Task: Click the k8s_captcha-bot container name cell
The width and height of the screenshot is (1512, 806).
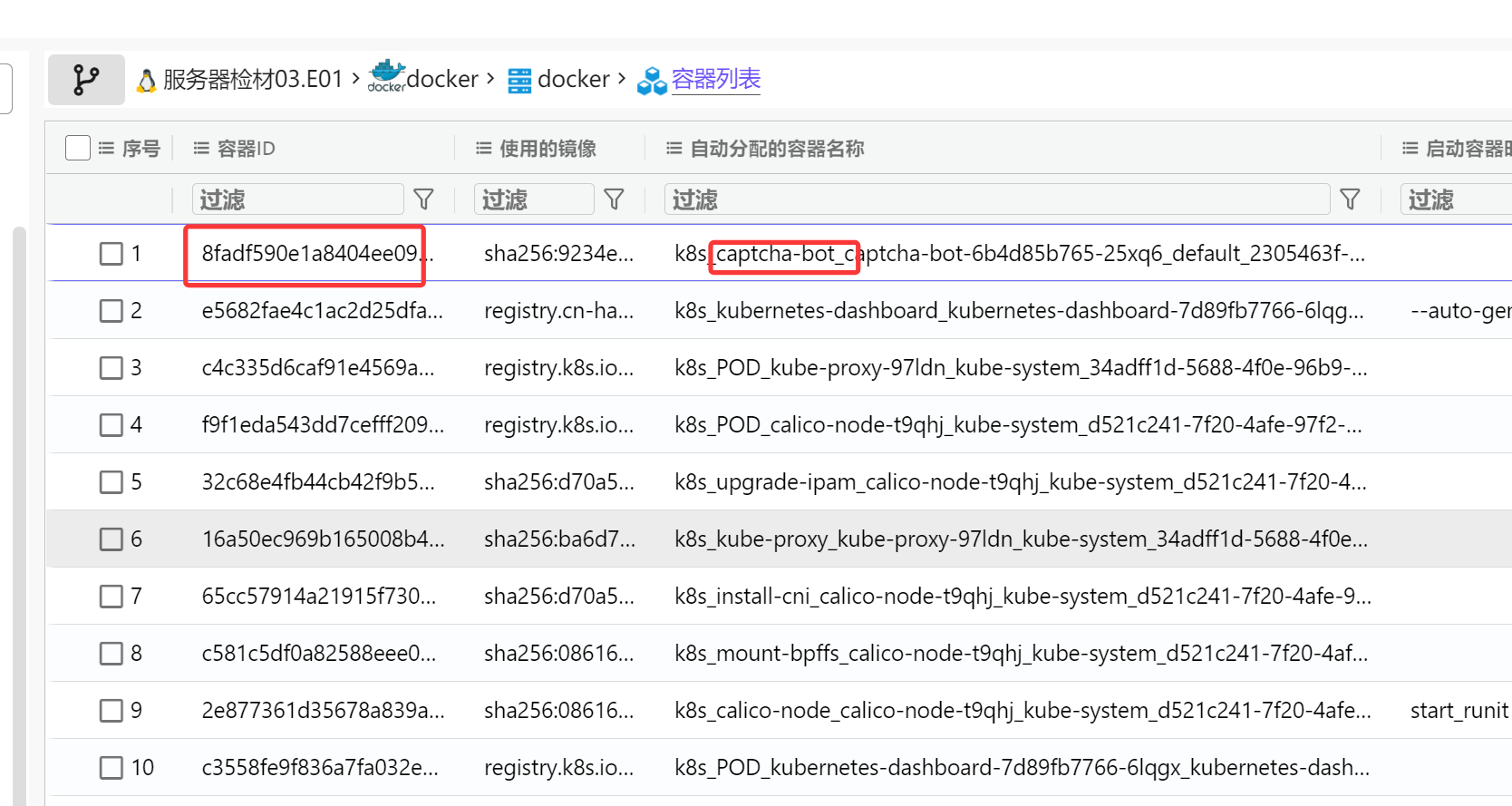Action: pos(1020,254)
